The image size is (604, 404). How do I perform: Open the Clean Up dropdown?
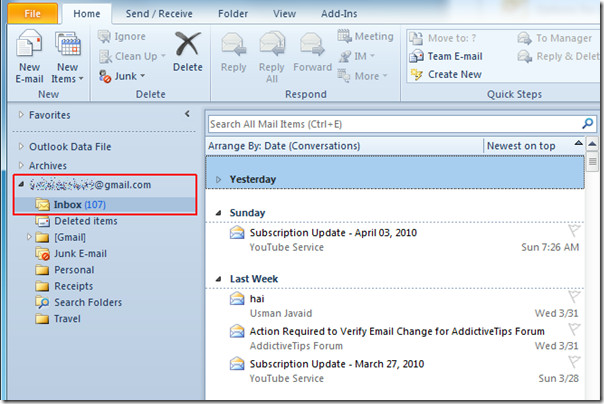(132, 56)
